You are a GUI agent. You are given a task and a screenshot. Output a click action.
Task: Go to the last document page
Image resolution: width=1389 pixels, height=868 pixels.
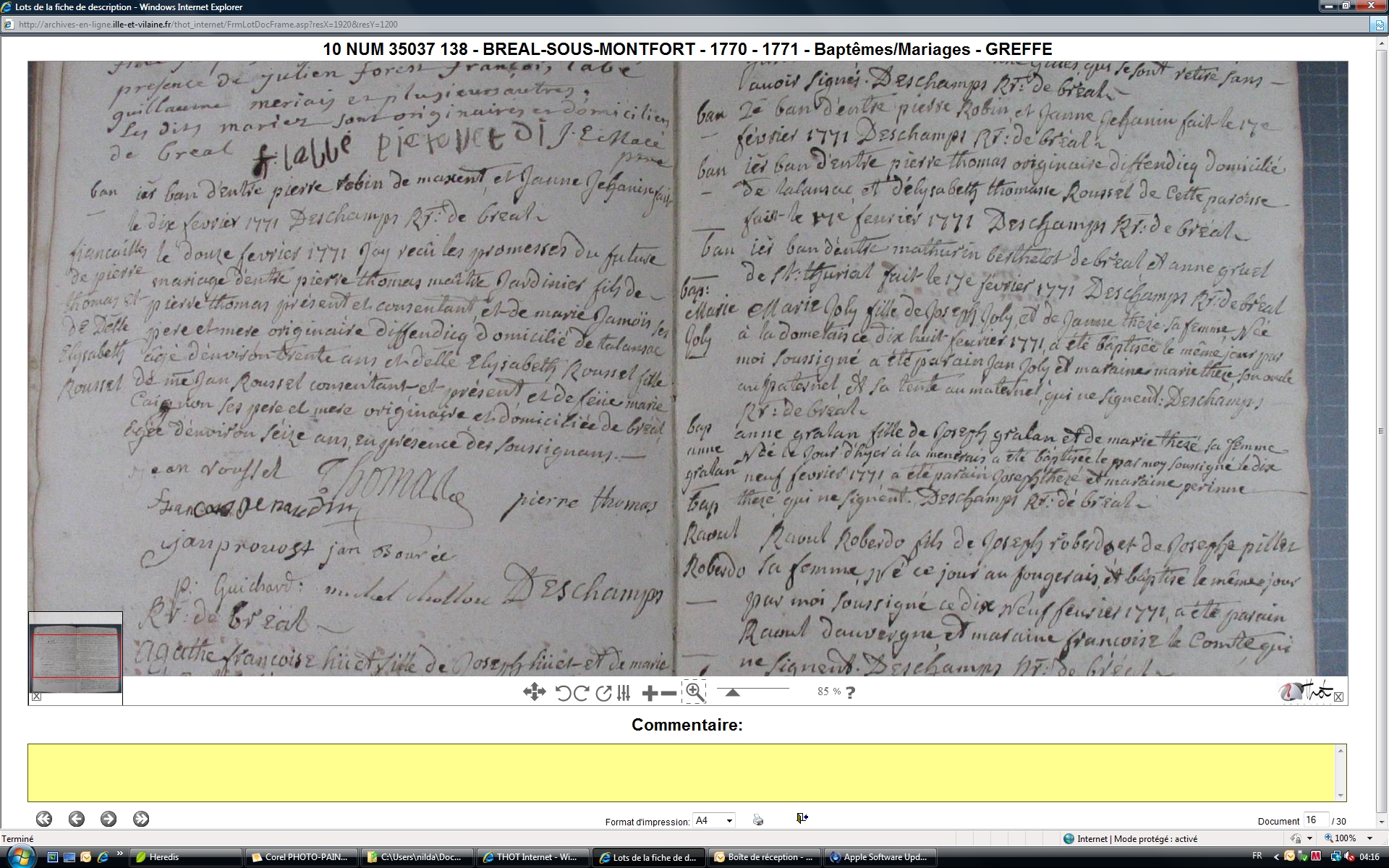[141, 819]
